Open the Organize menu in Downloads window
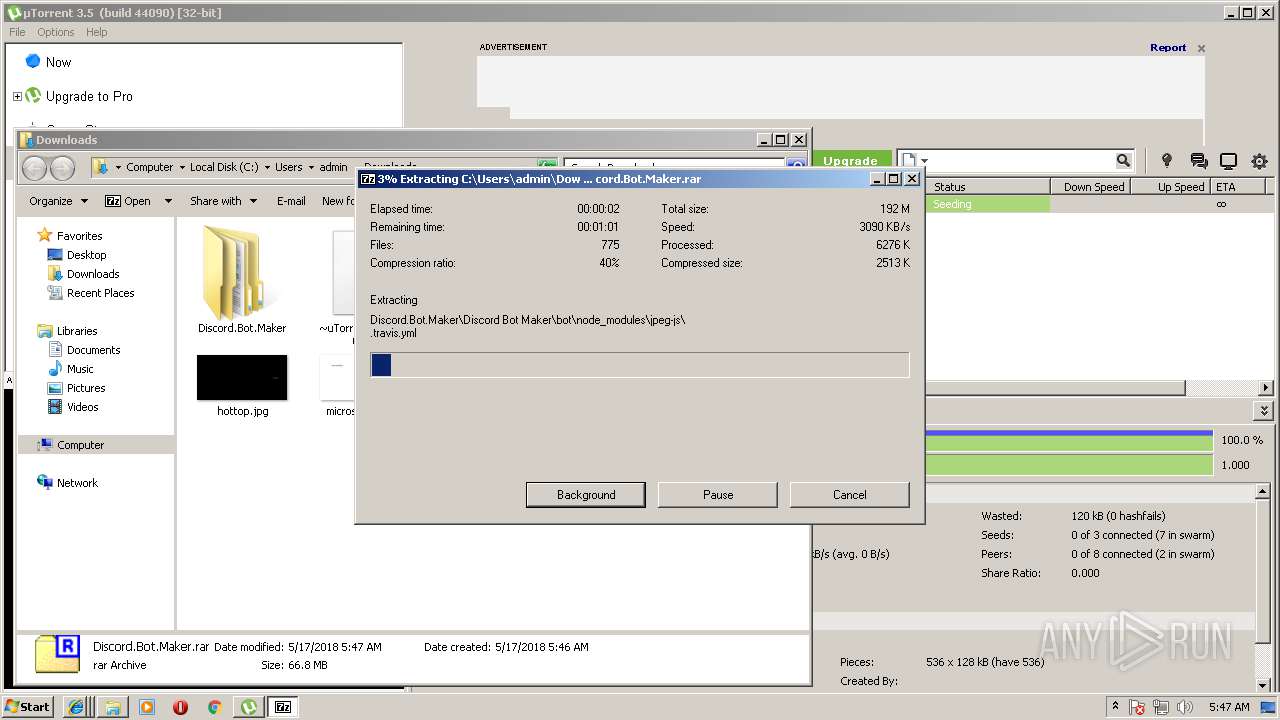The image size is (1280, 720). tap(58, 201)
